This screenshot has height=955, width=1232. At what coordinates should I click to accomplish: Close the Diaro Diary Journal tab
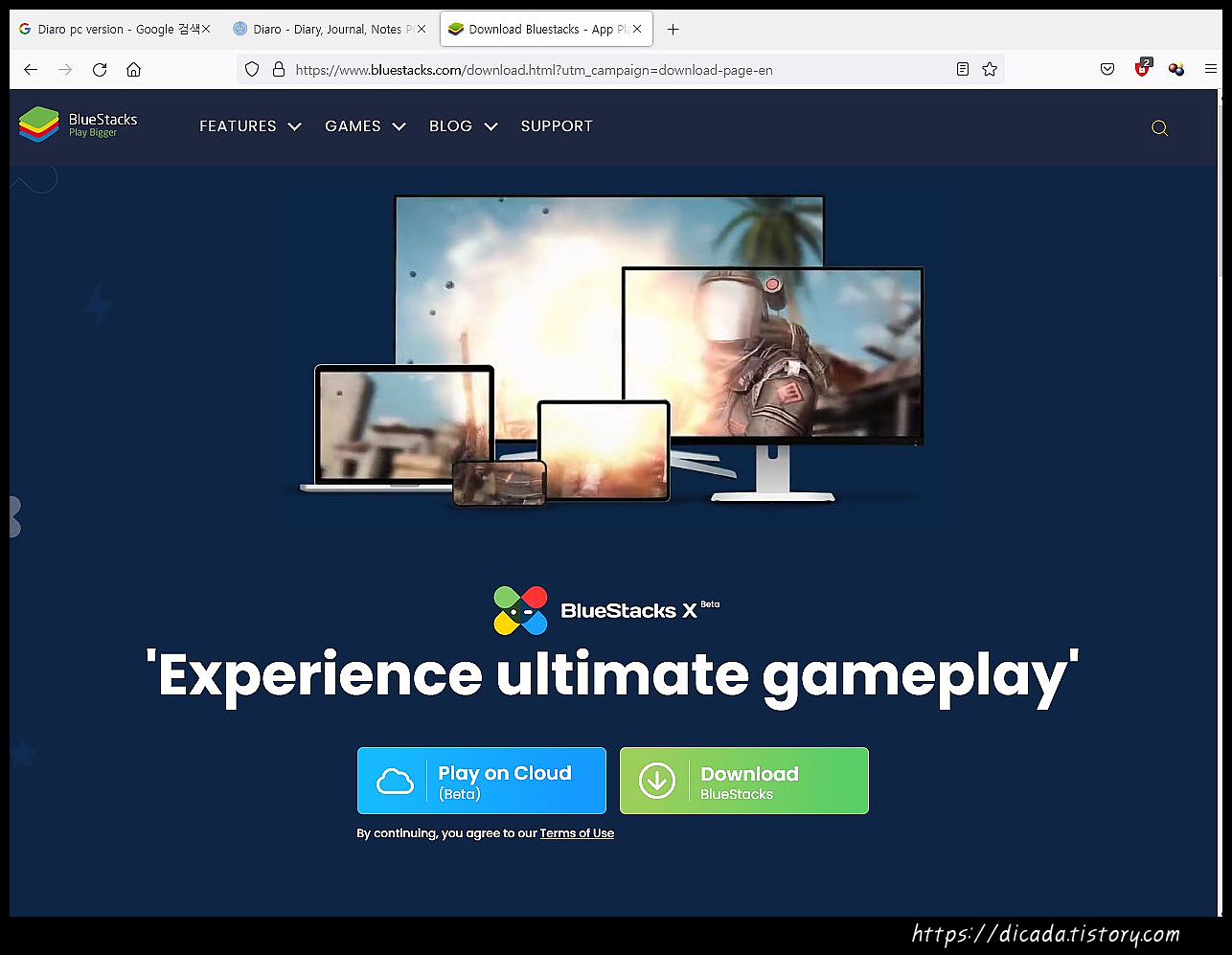point(422,29)
